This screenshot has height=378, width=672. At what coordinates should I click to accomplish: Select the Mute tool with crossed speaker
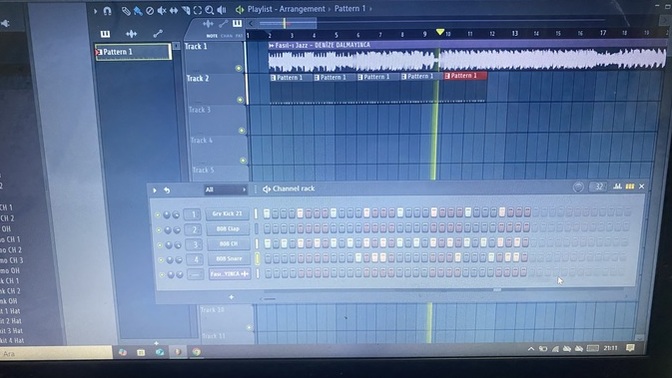tap(162, 10)
